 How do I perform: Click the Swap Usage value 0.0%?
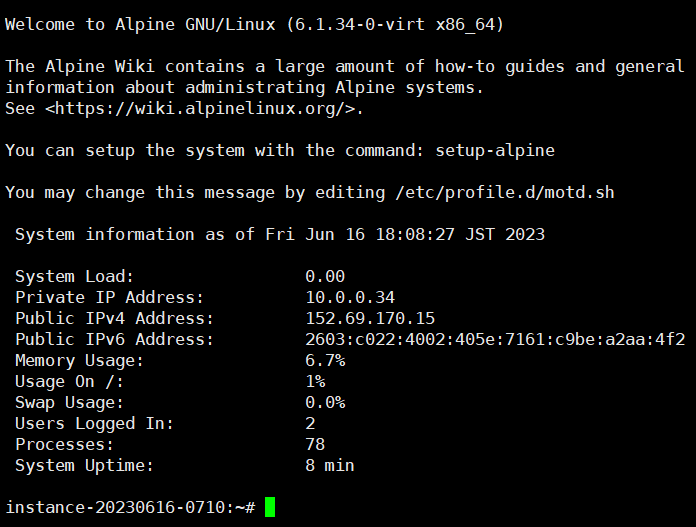click(325, 402)
